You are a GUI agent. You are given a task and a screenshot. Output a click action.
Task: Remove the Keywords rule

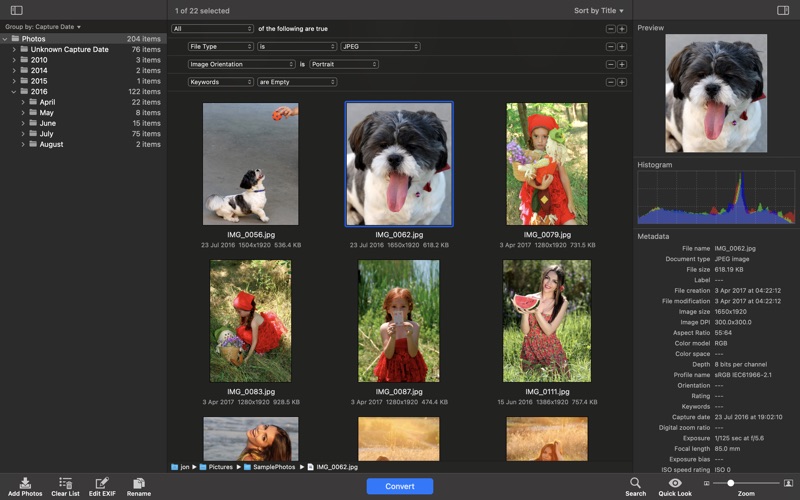(x=611, y=83)
